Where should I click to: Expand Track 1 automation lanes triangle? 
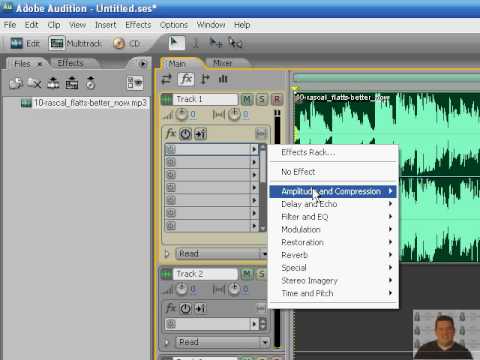(167, 254)
